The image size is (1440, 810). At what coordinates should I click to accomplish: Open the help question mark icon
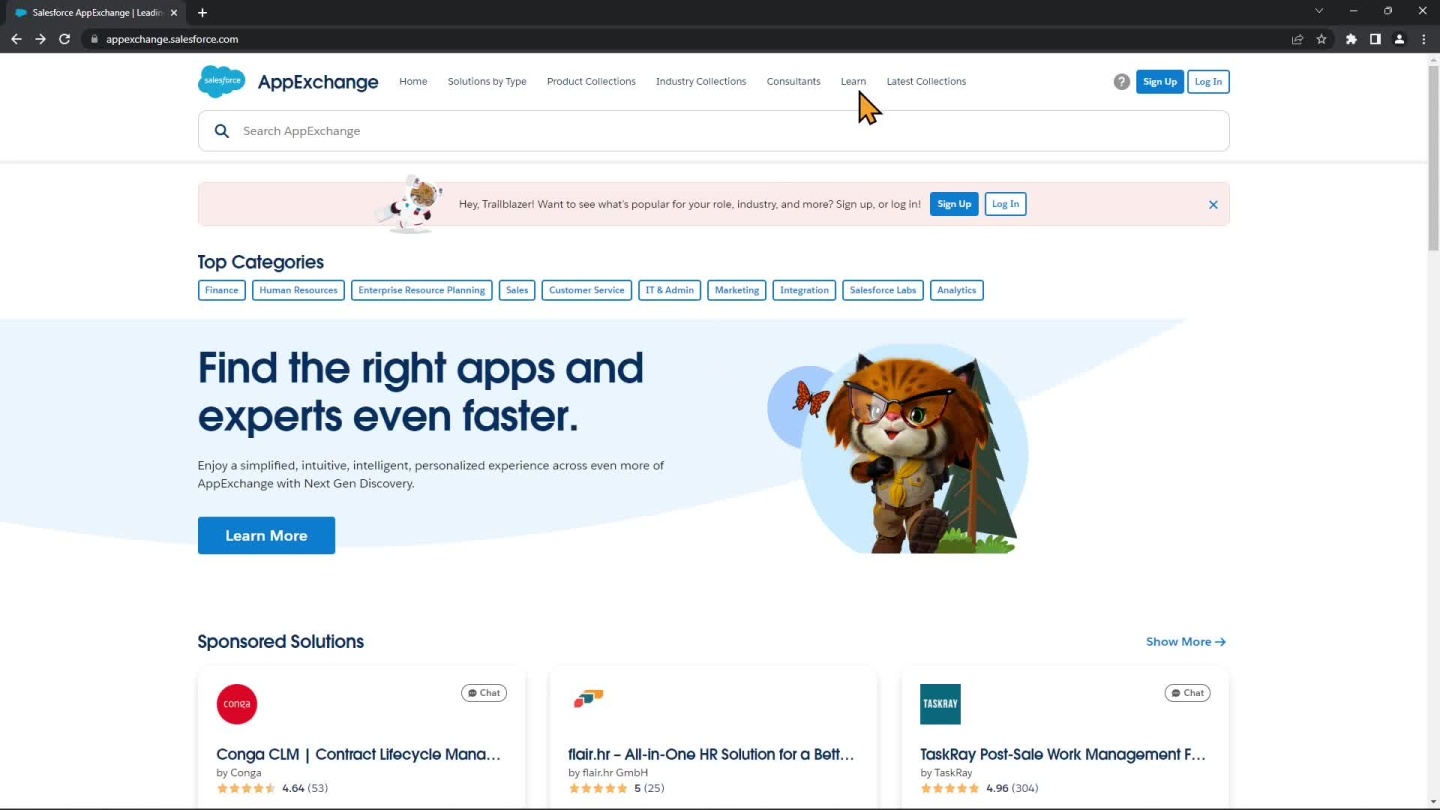pos(1121,82)
